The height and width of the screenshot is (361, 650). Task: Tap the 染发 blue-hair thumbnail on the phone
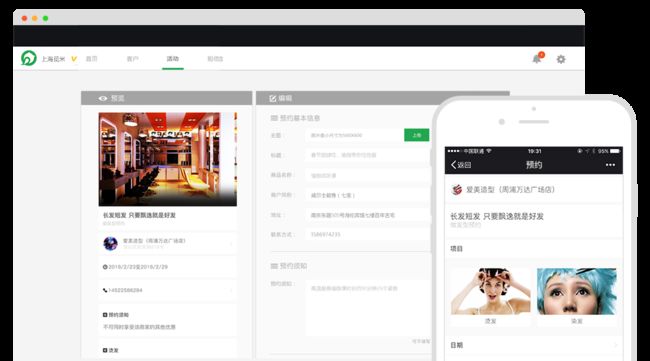(x=577, y=291)
